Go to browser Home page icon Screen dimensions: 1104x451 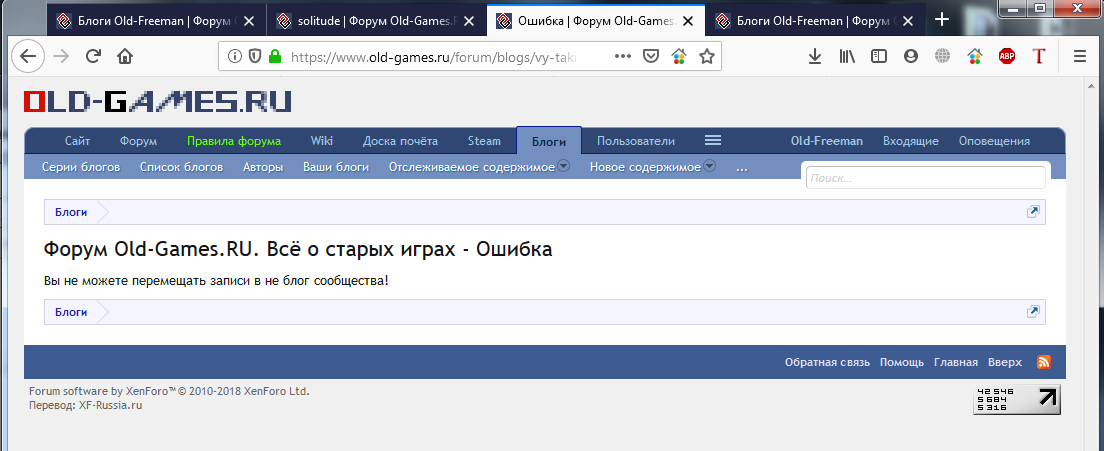pyautogui.click(x=125, y=57)
